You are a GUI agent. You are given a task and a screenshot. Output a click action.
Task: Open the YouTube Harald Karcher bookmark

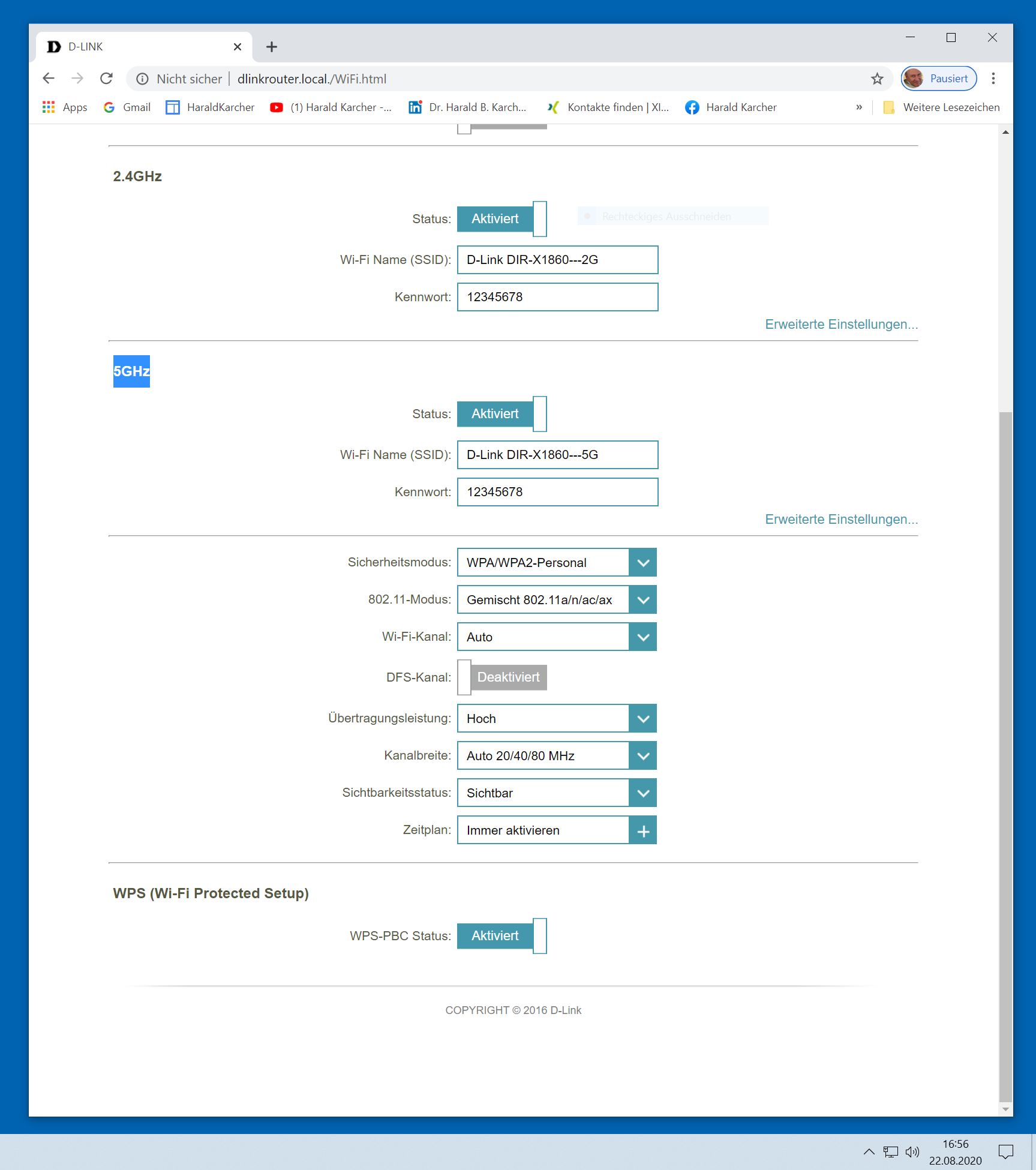tap(331, 107)
